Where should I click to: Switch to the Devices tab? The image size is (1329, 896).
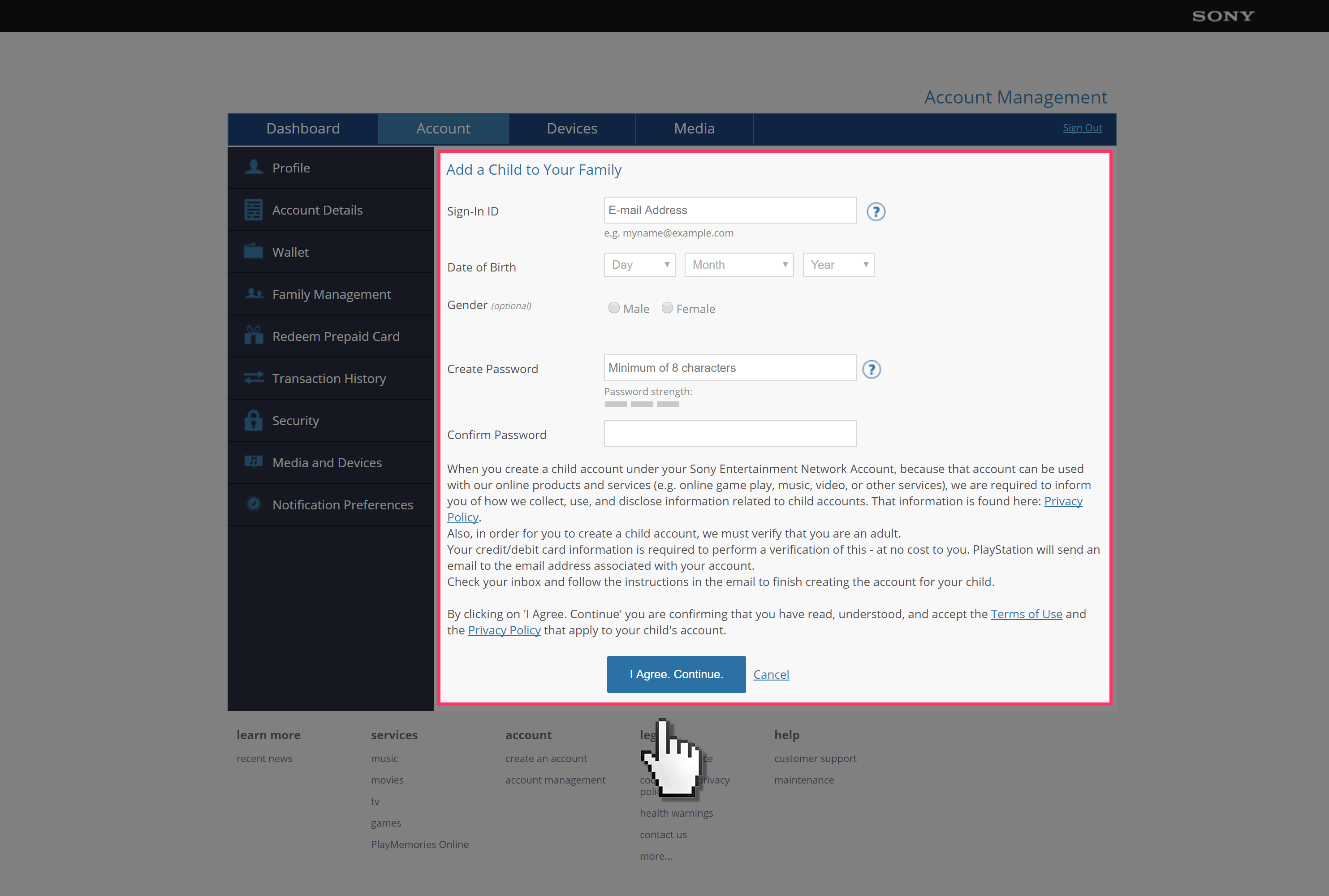pos(572,128)
